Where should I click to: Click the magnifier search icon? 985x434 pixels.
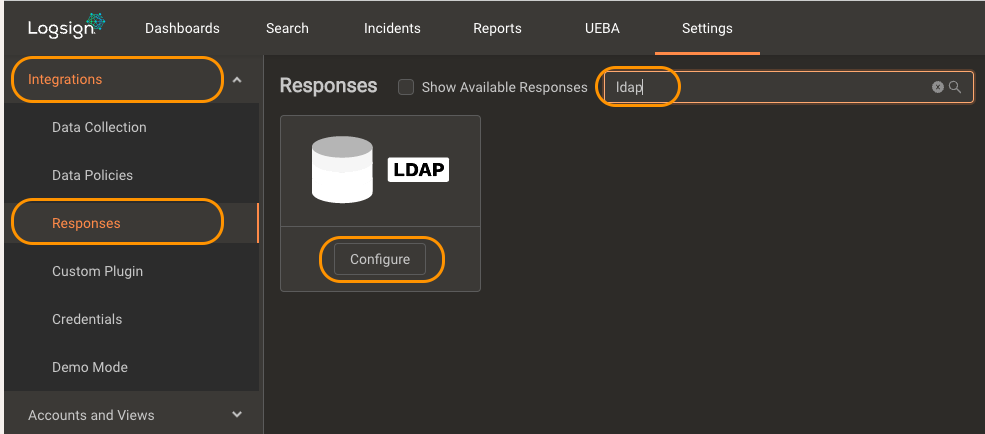click(x=955, y=87)
